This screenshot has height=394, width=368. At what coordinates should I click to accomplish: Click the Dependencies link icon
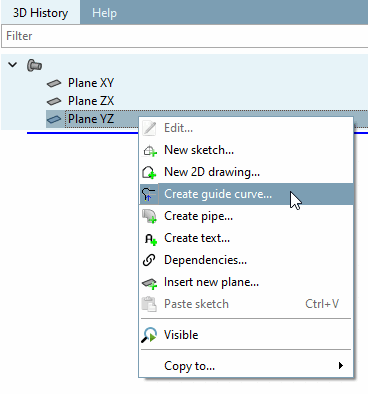(x=149, y=260)
